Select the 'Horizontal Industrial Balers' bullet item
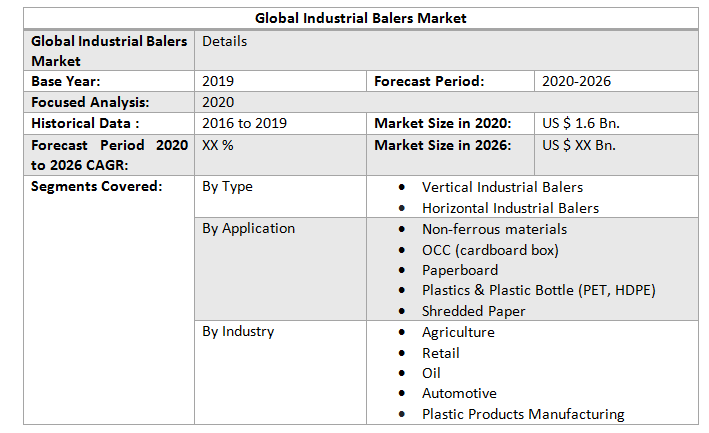 click(510, 208)
